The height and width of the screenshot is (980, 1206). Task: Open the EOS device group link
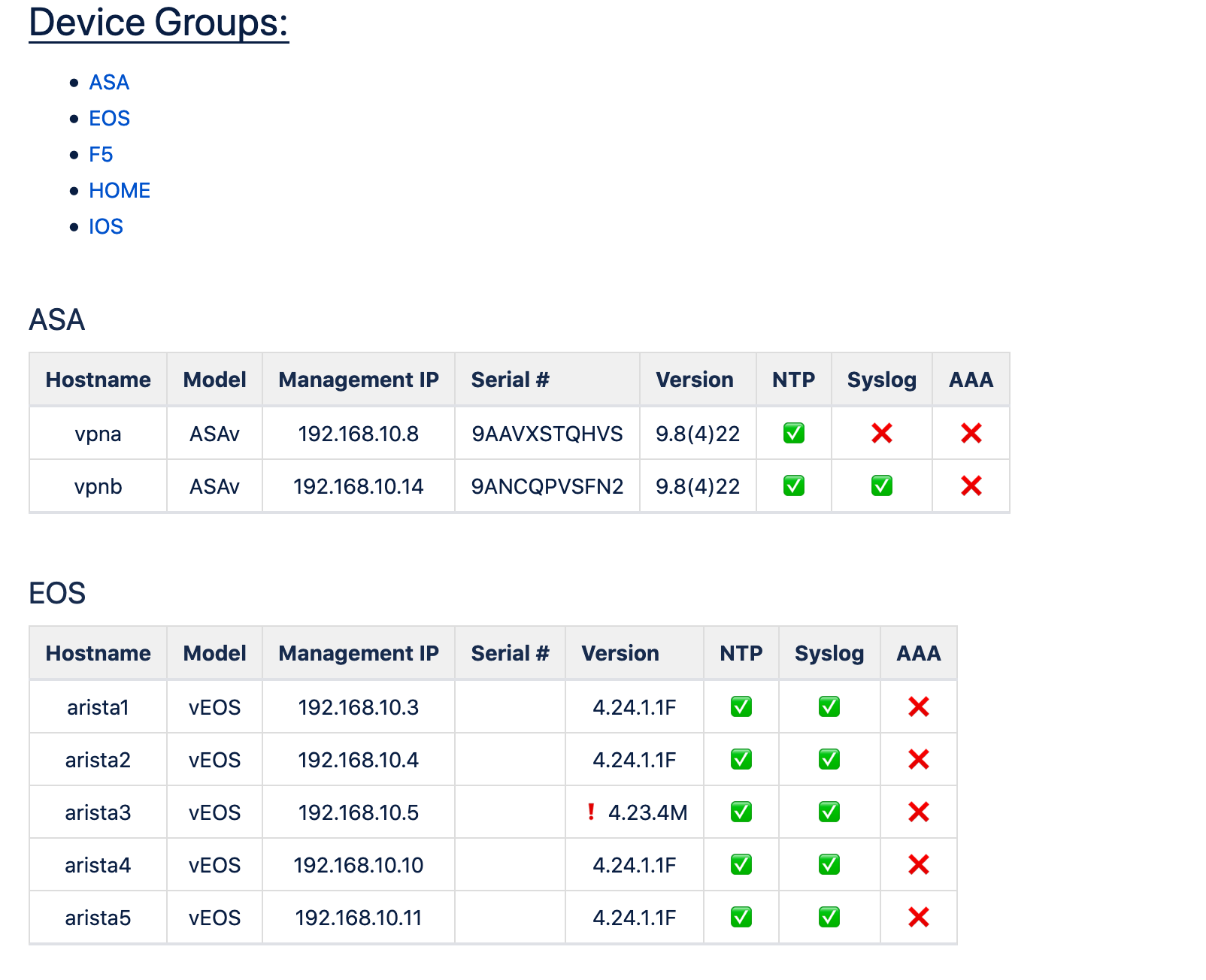[x=109, y=119]
